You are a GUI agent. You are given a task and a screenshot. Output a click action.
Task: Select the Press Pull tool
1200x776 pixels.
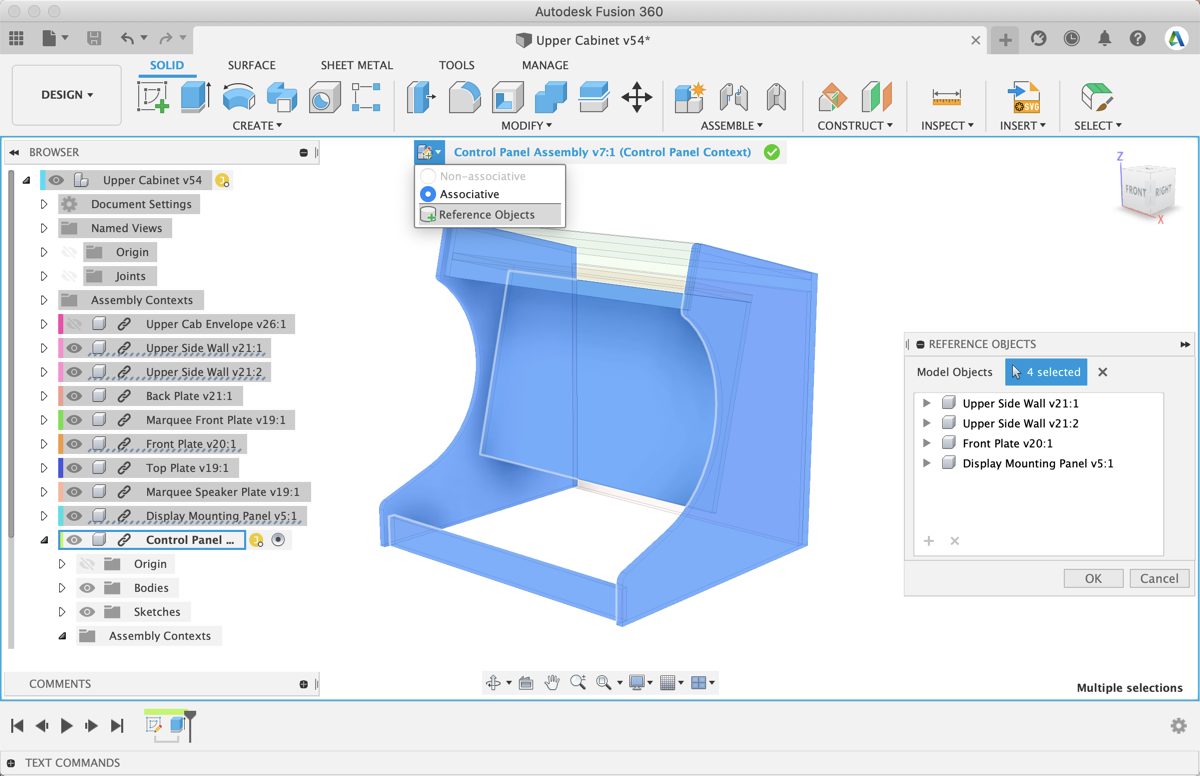(420, 98)
